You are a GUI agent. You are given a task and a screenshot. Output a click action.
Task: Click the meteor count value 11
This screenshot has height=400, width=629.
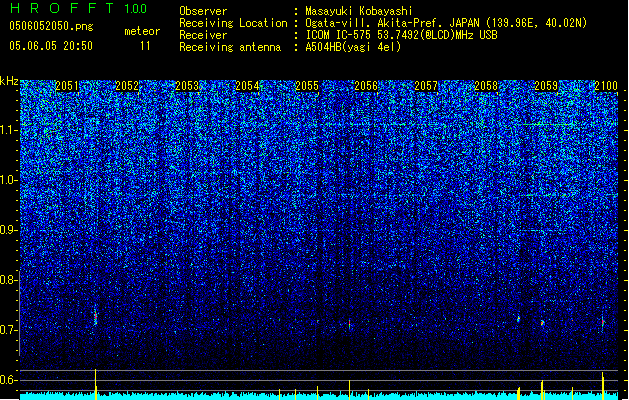(x=145, y=46)
